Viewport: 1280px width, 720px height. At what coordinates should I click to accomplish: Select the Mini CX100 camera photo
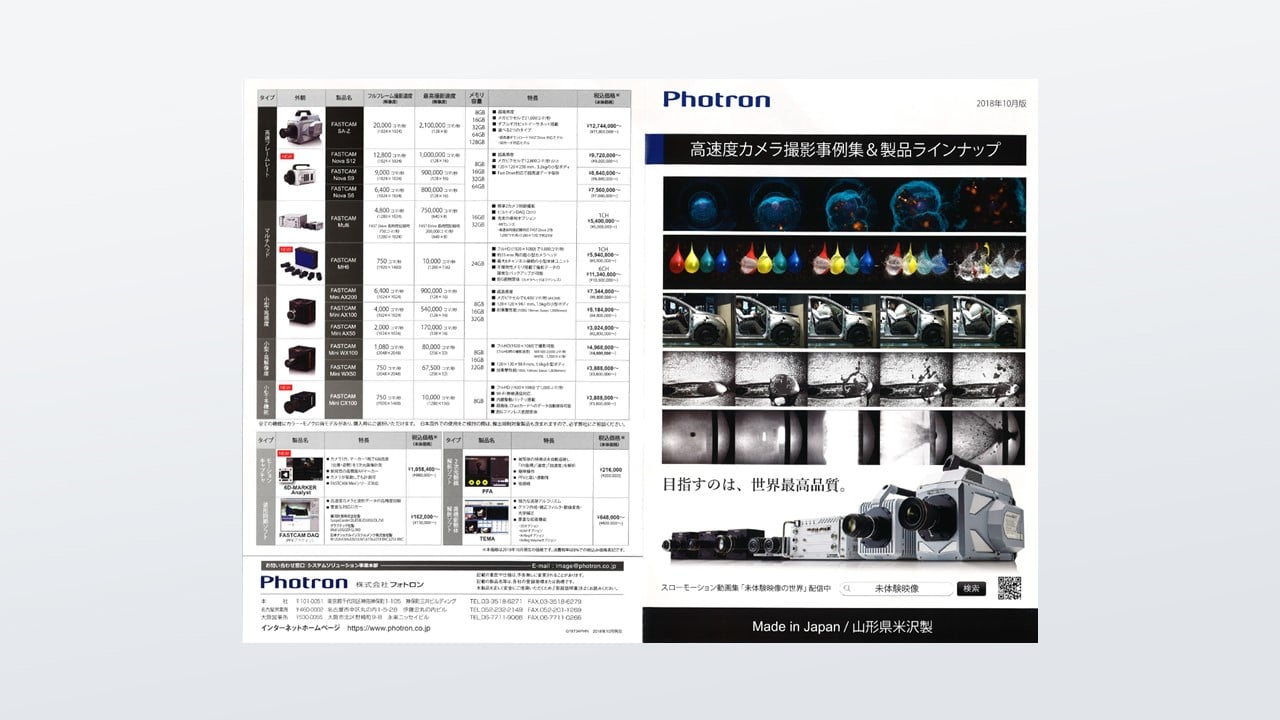coord(300,403)
